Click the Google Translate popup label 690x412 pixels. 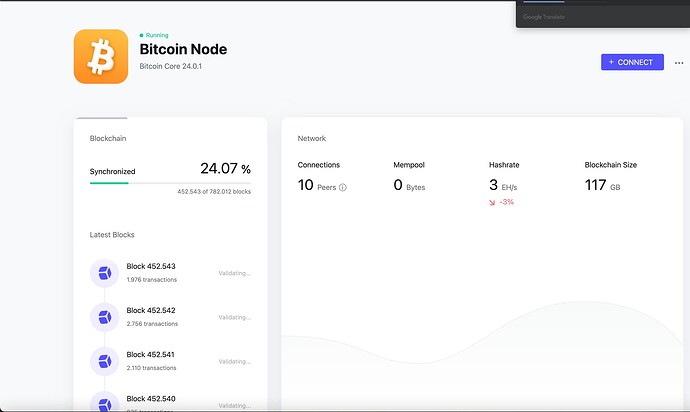click(x=543, y=17)
